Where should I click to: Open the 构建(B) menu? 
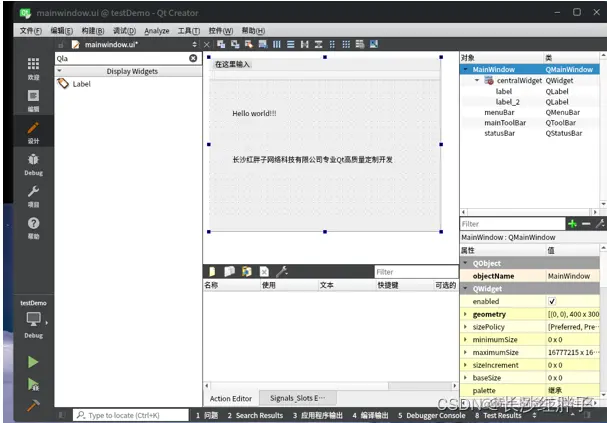click(93, 31)
